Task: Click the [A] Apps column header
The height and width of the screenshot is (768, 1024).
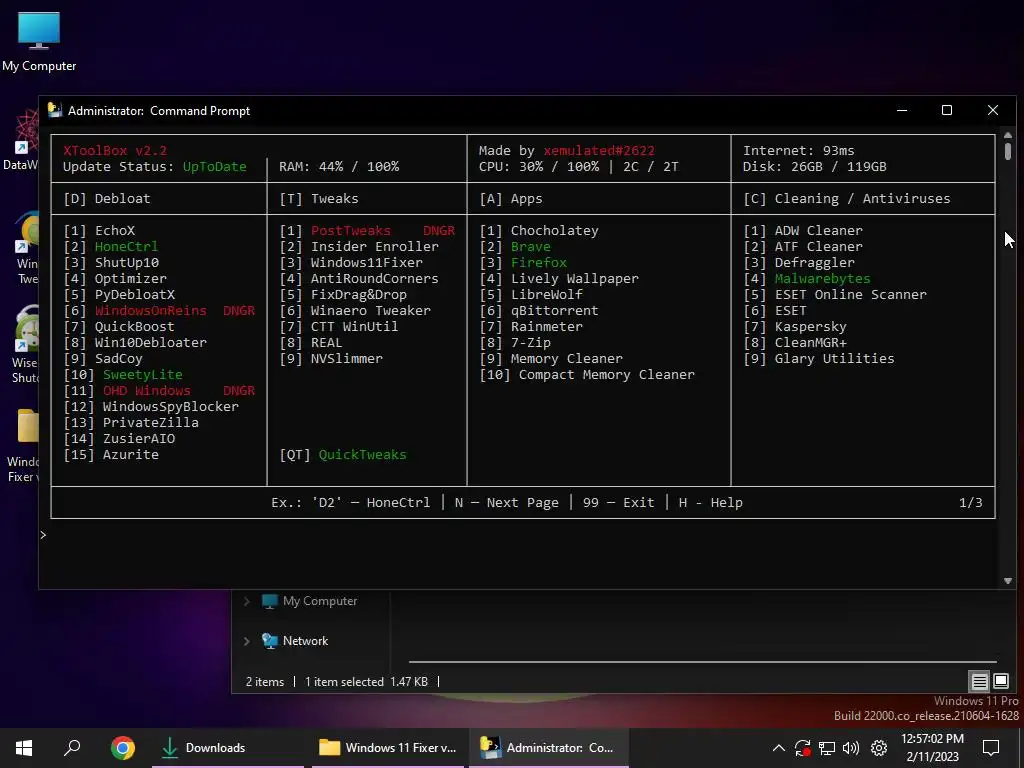Action: pyautogui.click(x=511, y=199)
